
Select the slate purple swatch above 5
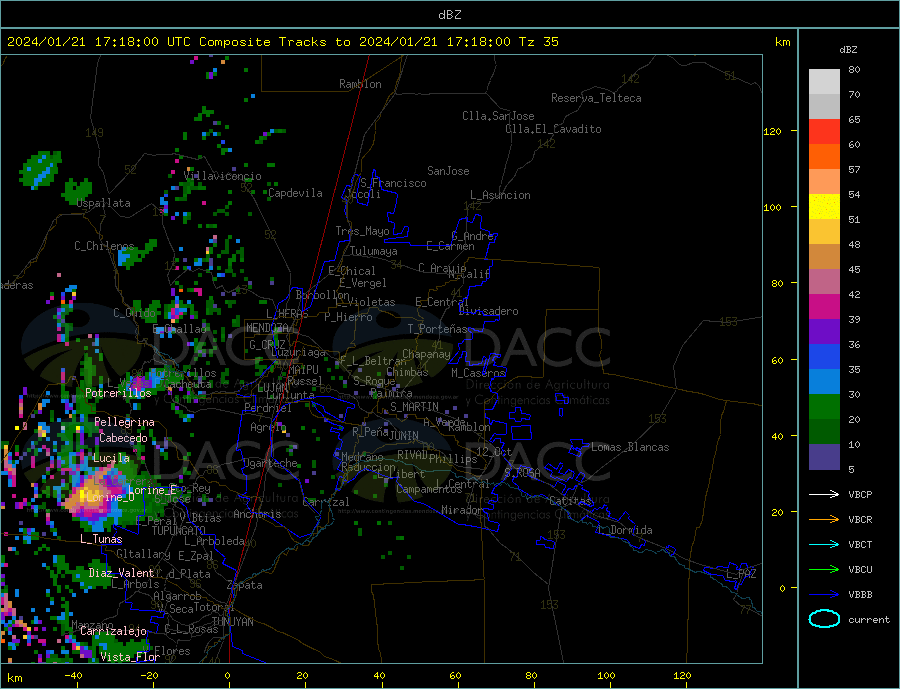click(824, 456)
